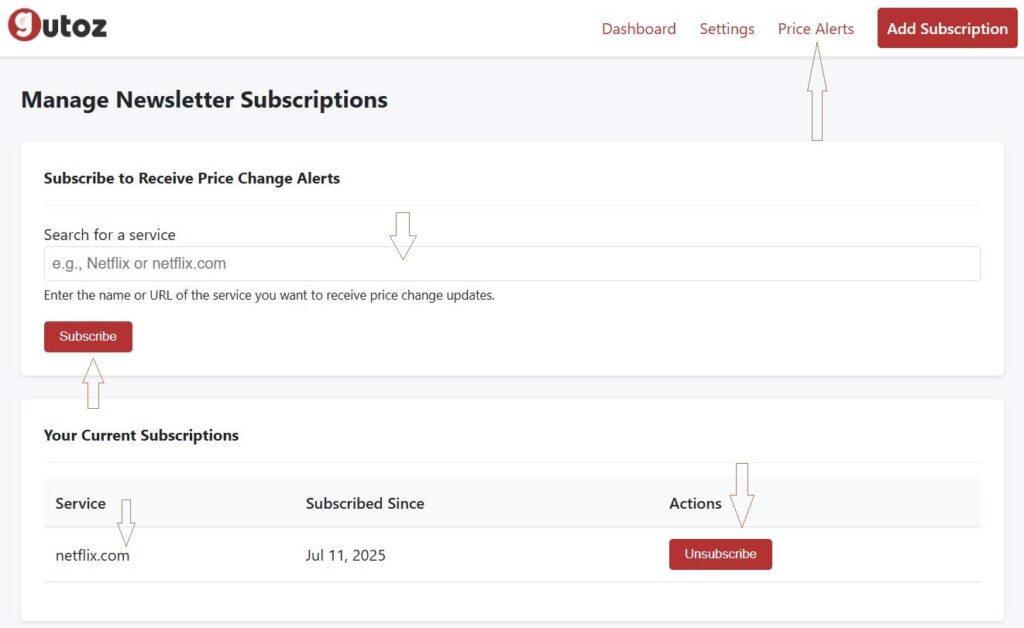Select the netflix.com service entry
The image size is (1024, 628).
92,555
